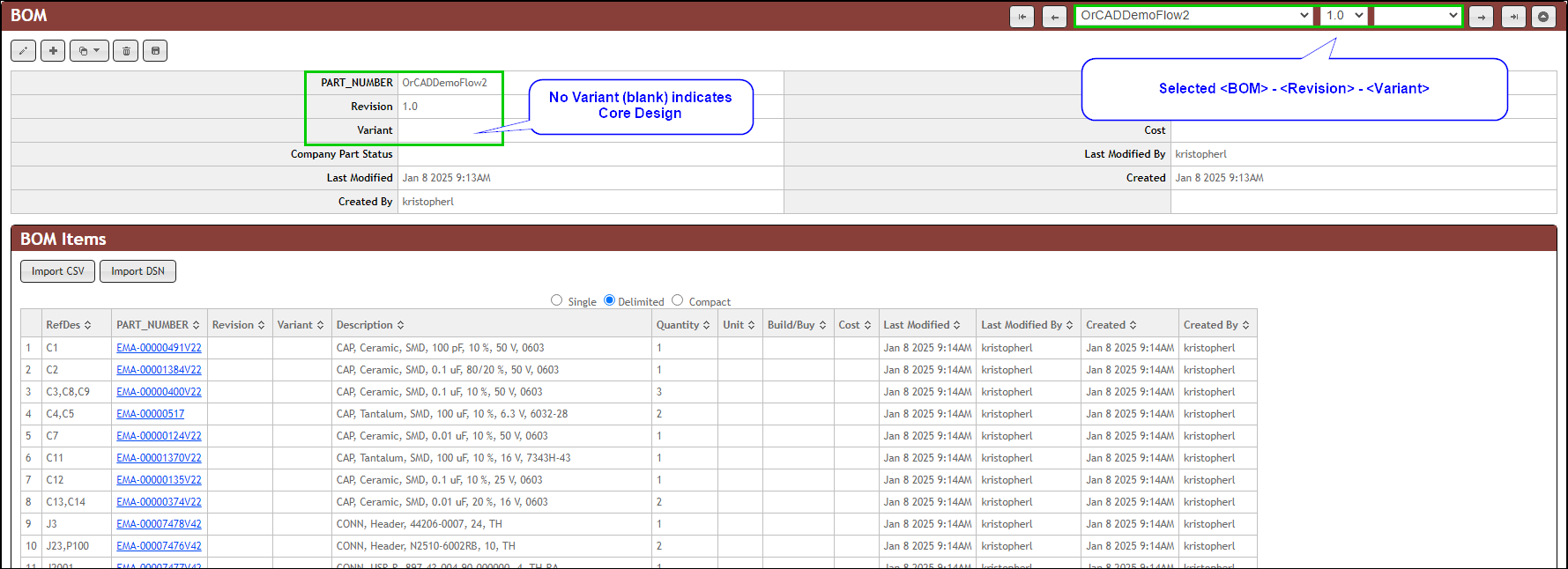Select the Delimited radio button
Screen dimensions: 1568x569
[609, 300]
